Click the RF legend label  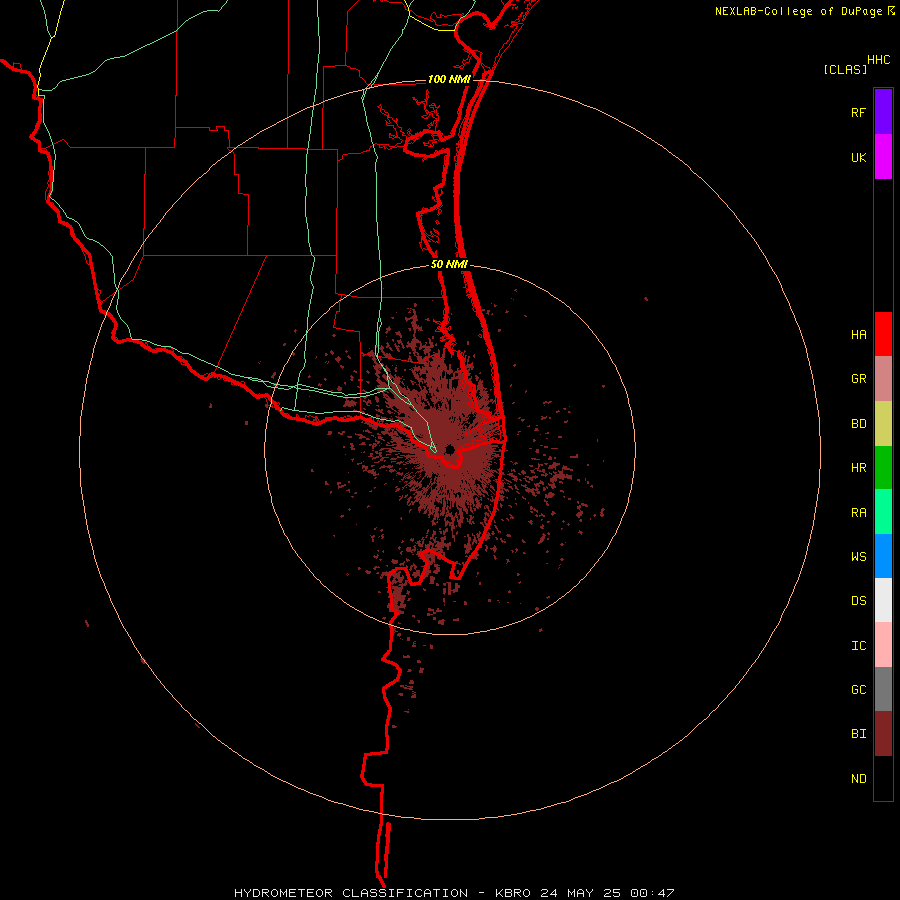pyautogui.click(x=858, y=112)
